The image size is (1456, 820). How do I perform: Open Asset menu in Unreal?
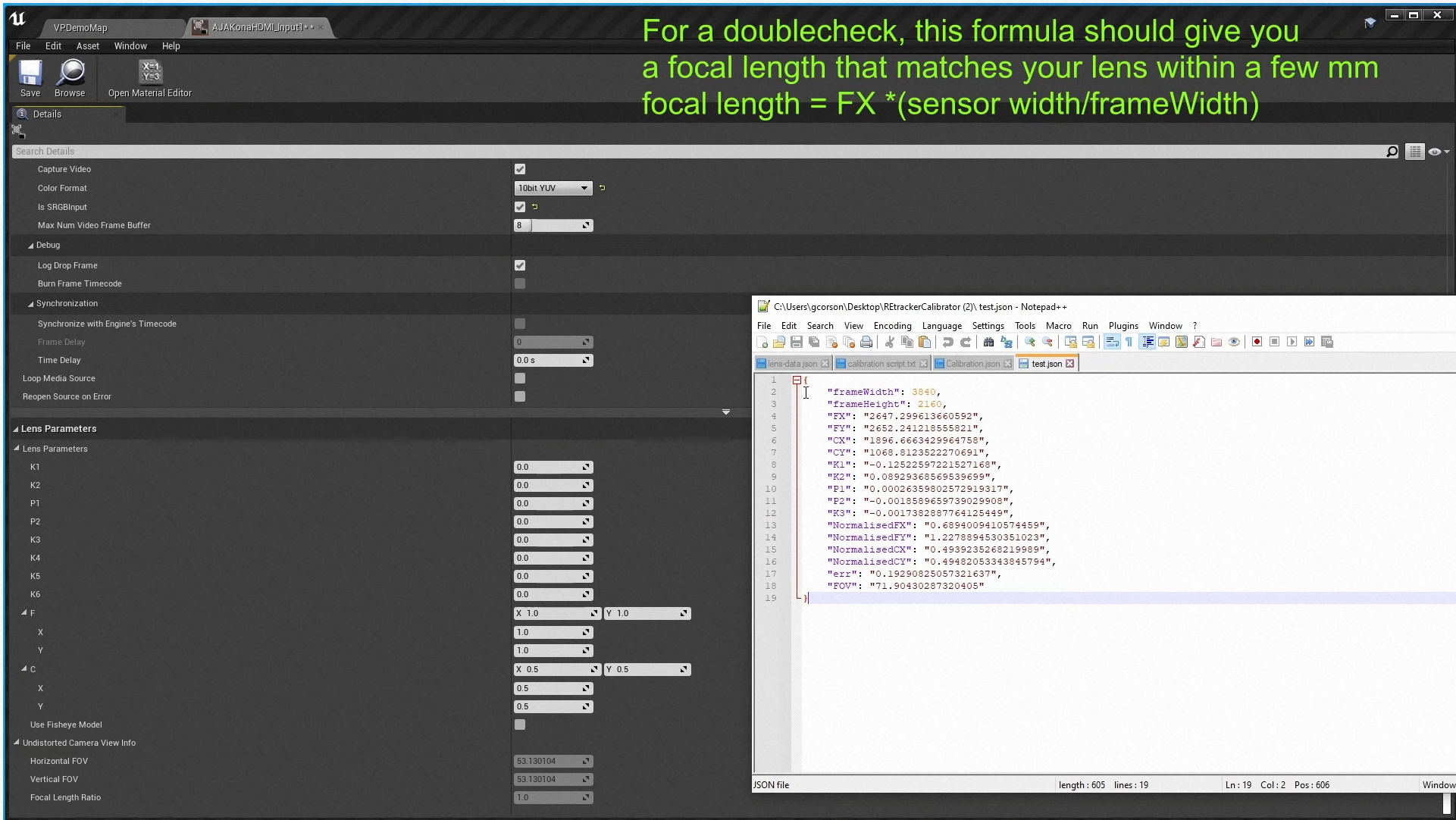click(88, 46)
